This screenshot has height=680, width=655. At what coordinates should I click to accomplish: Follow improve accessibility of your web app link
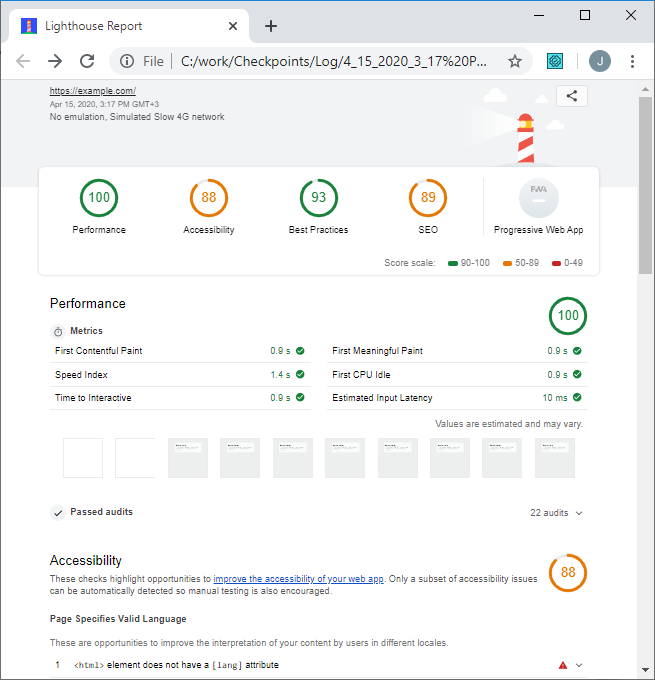point(298,579)
